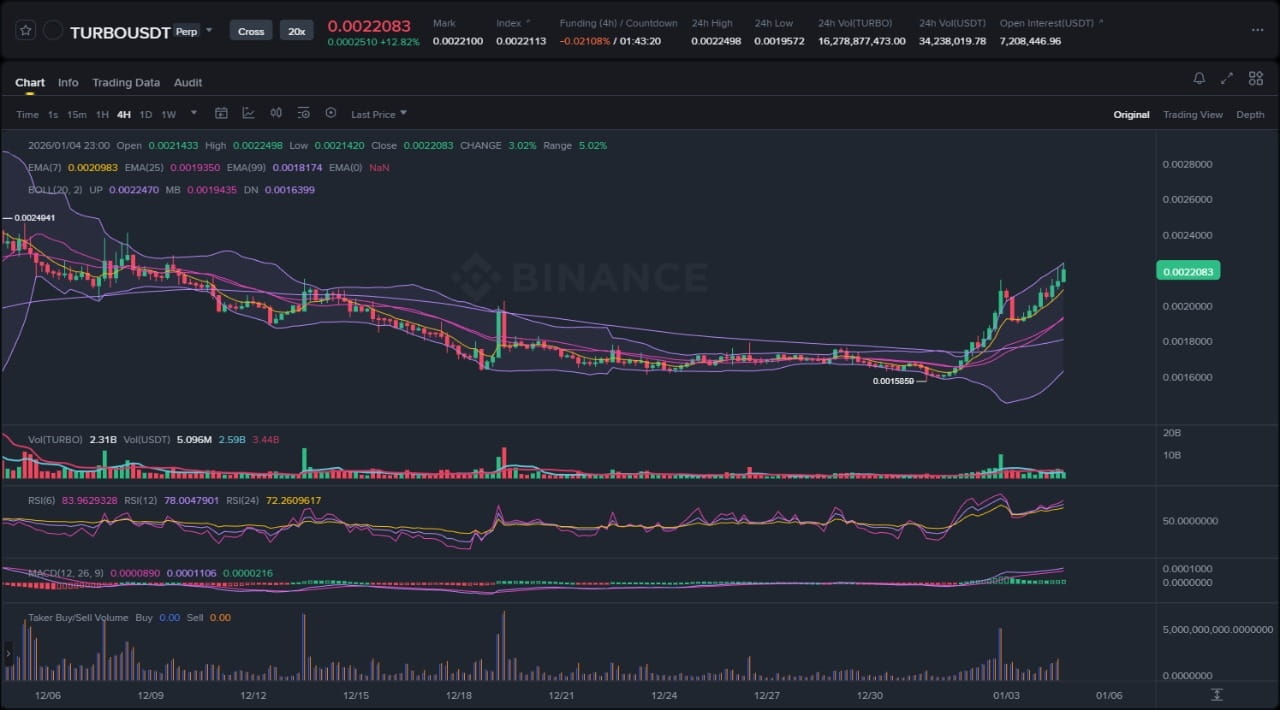Open more time intervals dropdown arrow
This screenshot has width=1280, height=710.
point(194,113)
